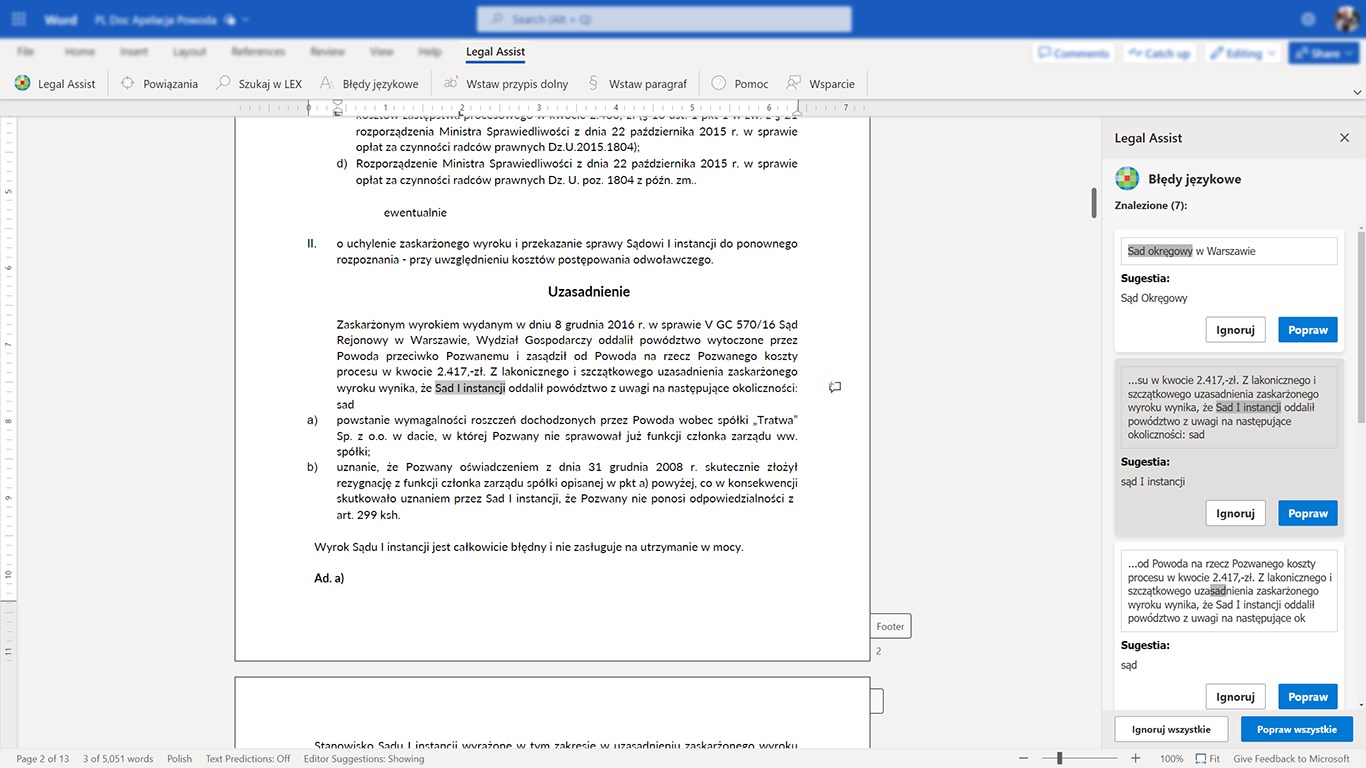Click the Znalezione (7) label

point(1151,206)
